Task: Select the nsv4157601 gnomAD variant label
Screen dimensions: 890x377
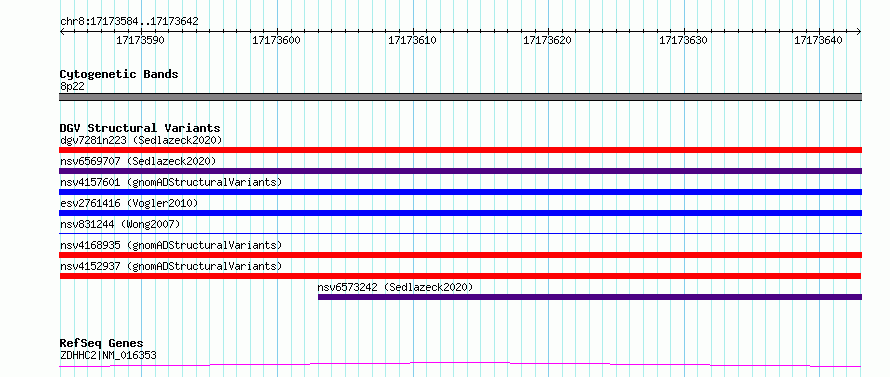Action: pyautogui.click(x=171, y=182)
